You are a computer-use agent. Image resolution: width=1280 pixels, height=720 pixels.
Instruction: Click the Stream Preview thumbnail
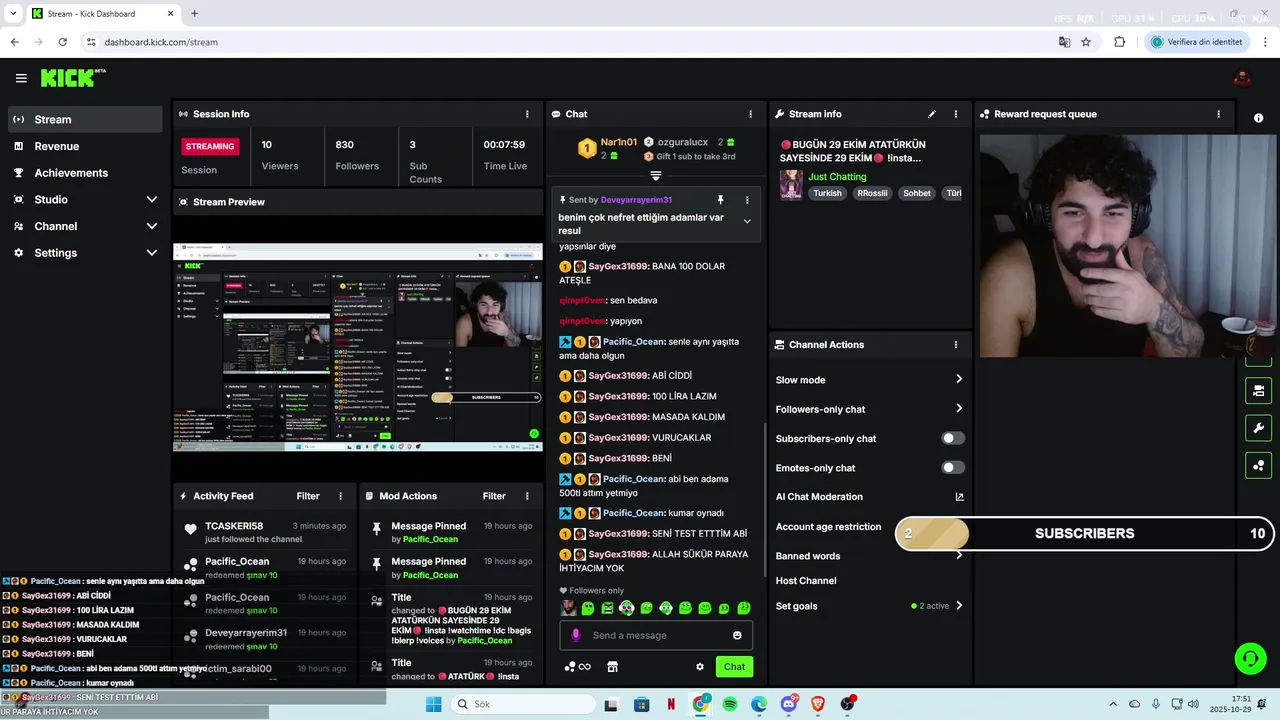(358, 348)
